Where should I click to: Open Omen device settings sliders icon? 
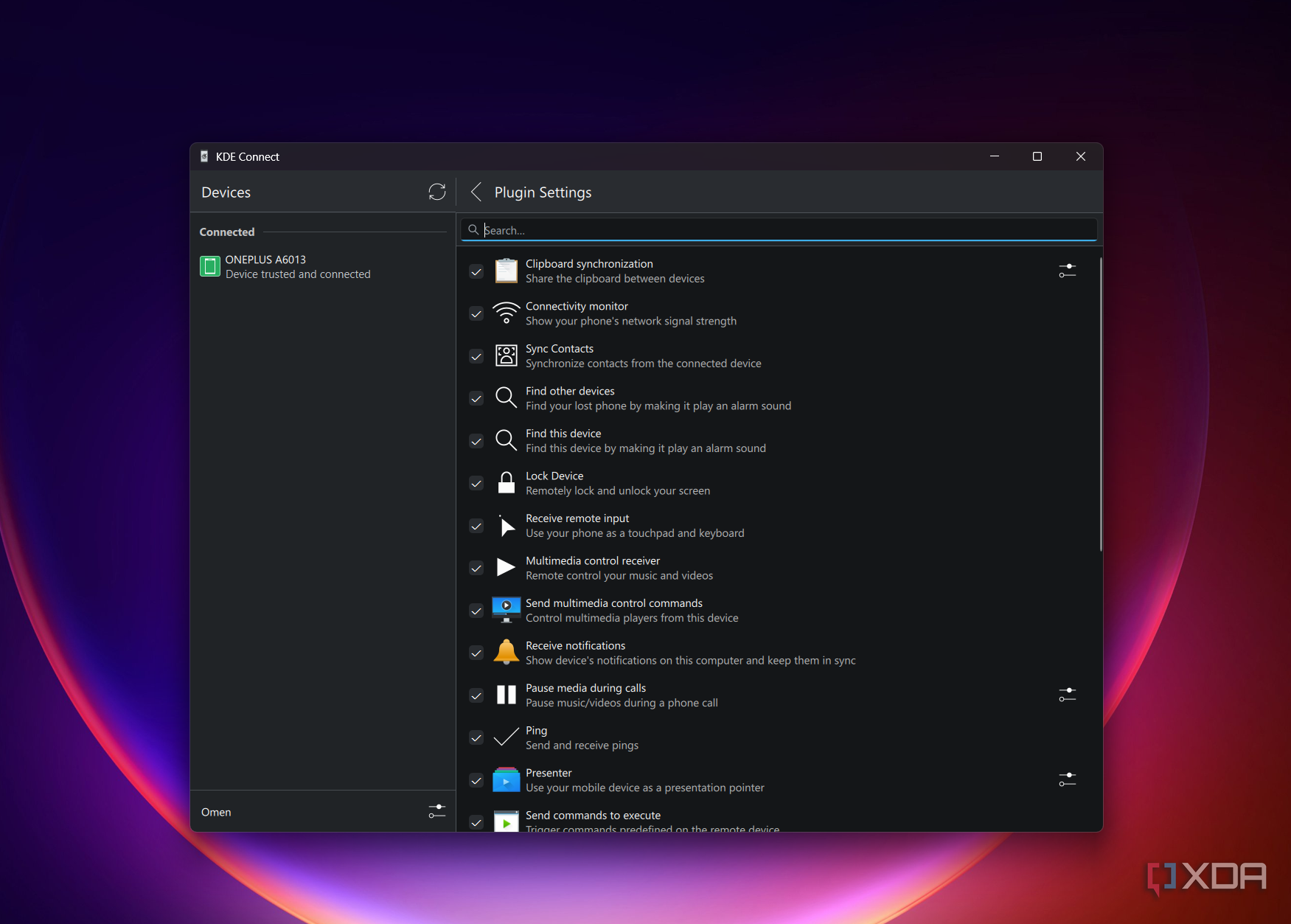(437, 811)
